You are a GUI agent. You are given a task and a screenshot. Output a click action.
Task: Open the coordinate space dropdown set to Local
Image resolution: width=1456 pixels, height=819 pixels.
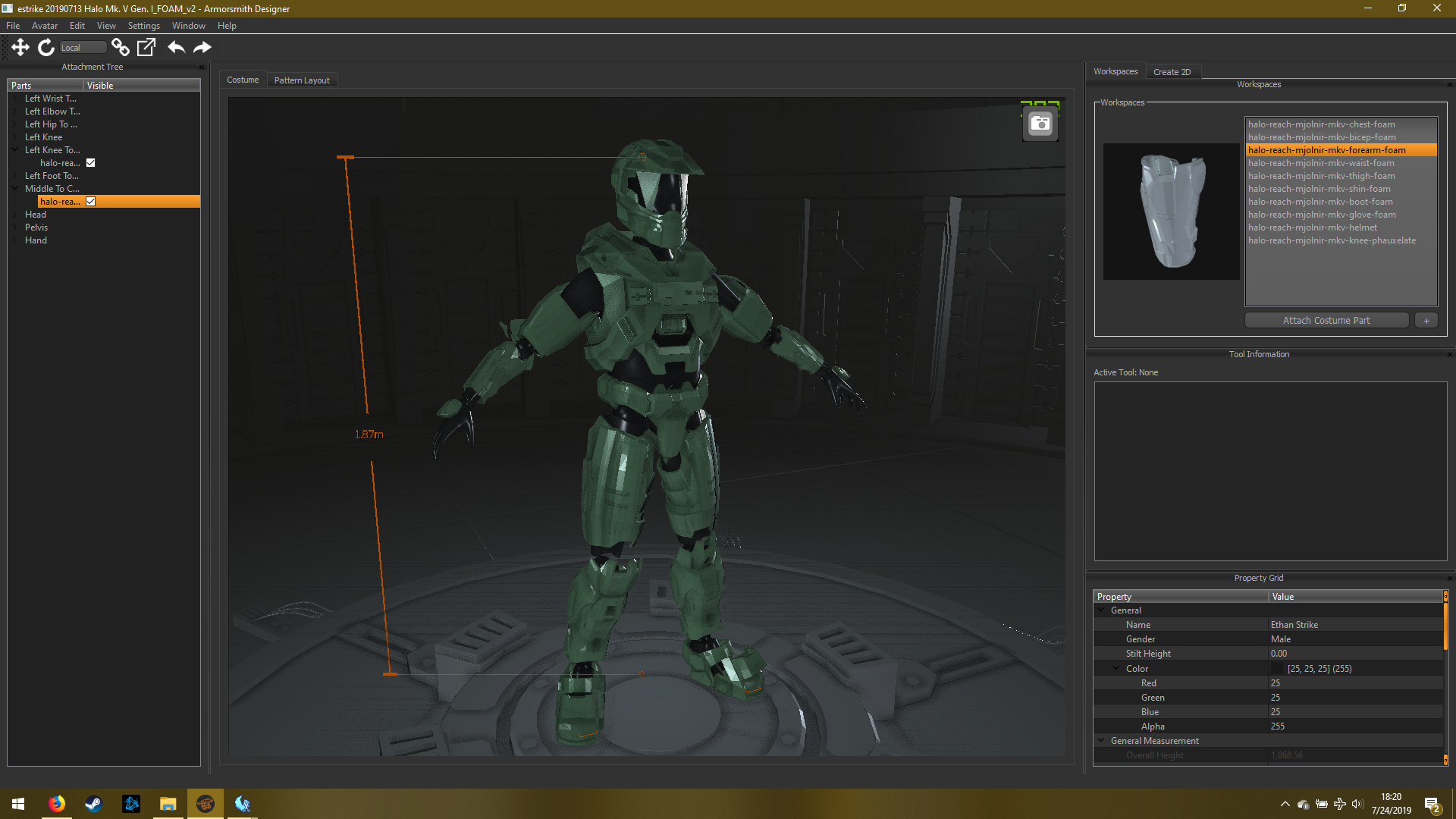[x=83, y=47]
